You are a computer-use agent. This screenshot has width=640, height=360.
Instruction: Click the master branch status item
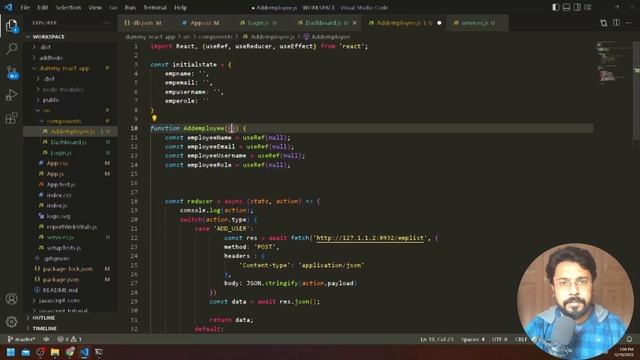click(x=21, y=339)
